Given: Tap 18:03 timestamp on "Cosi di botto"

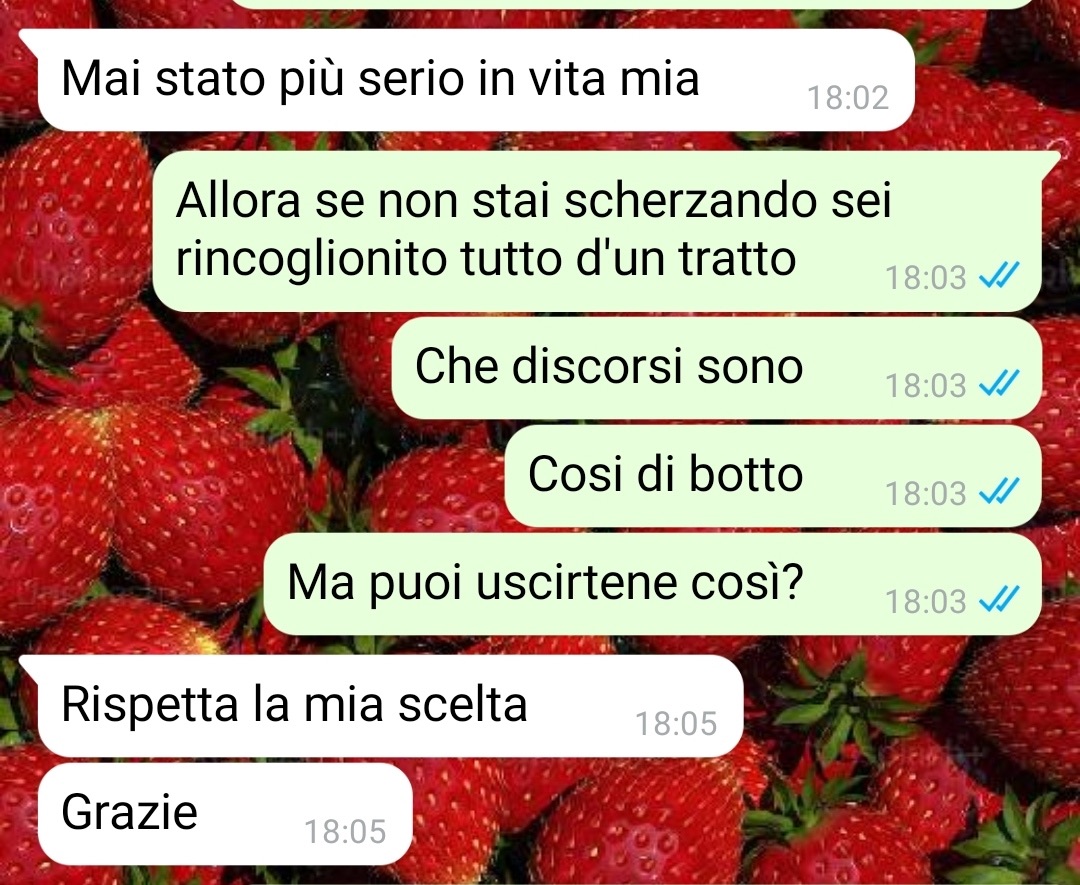Looking at the screenshot, I should pyautogui.click(x=926, y=493).
